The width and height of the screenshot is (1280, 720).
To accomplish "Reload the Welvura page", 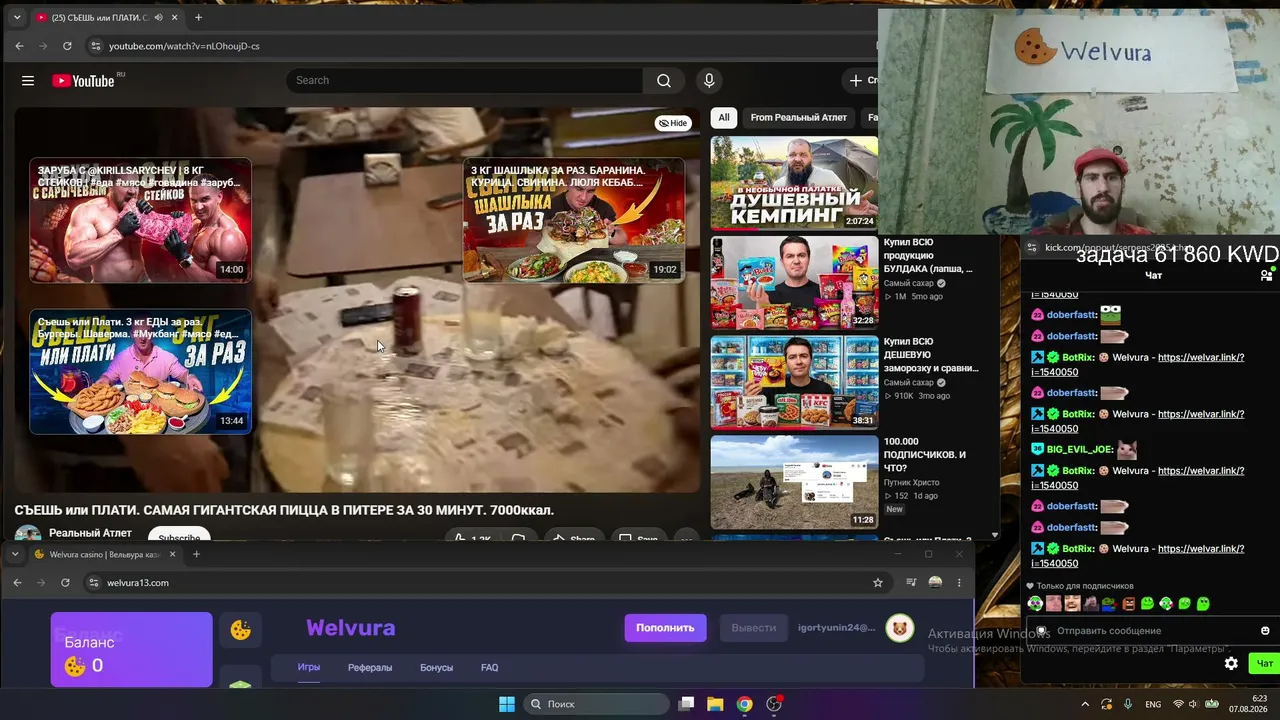I will 65,583.
